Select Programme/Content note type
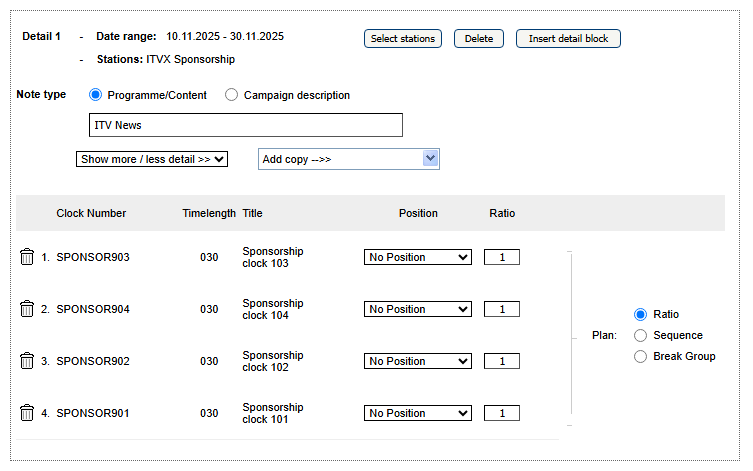Viewport: 753px width, 471px height. click(96, 95)
